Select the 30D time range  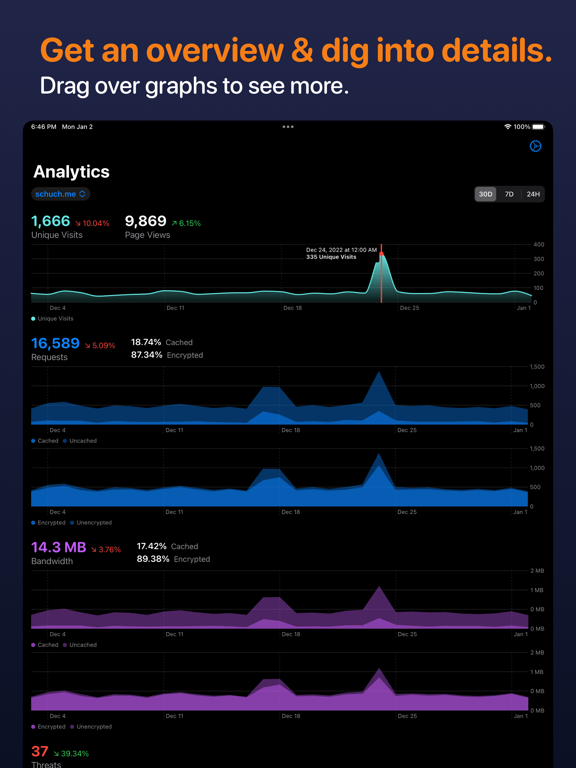click(485, 194)
